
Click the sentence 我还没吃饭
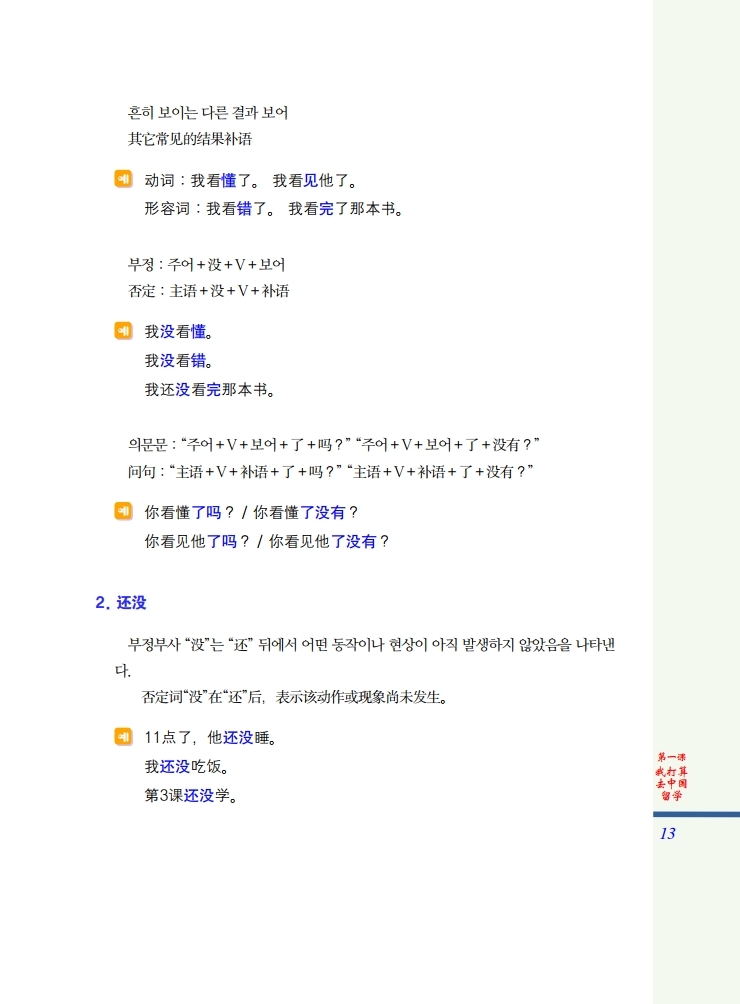(187, 766)
